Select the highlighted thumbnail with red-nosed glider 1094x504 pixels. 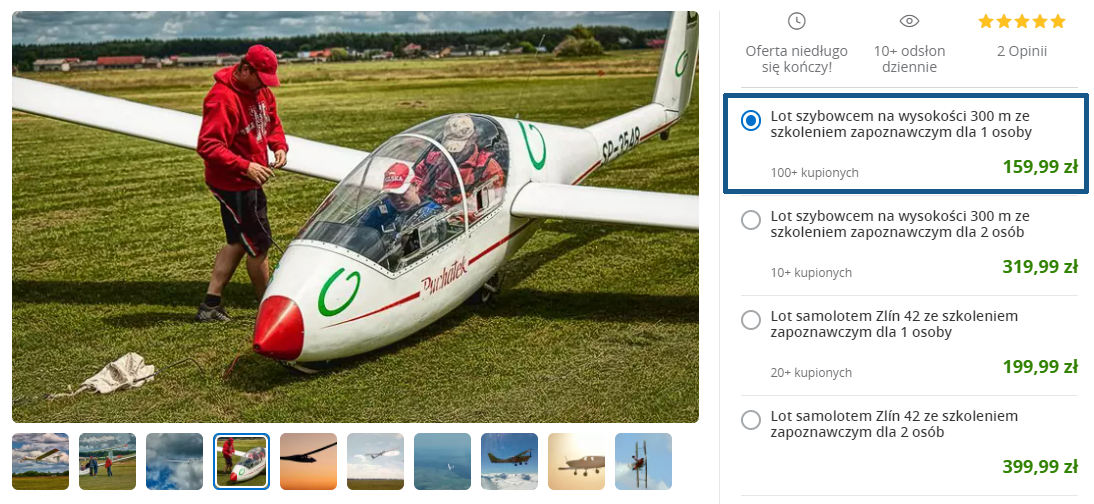click(x=242, y=461)
